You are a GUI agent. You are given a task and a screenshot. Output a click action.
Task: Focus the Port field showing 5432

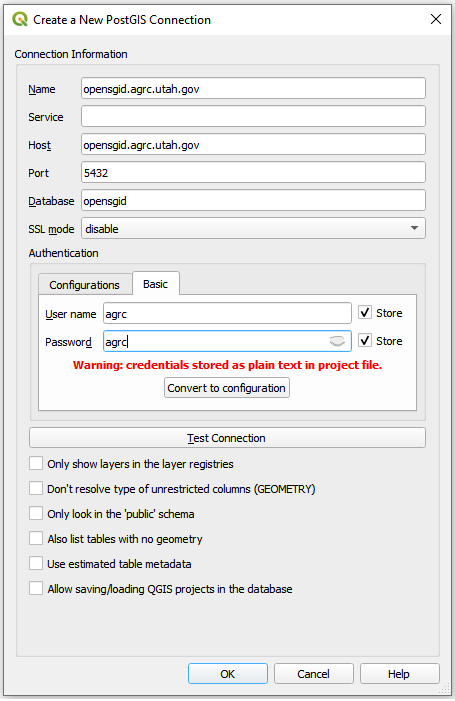coord(253,173)
